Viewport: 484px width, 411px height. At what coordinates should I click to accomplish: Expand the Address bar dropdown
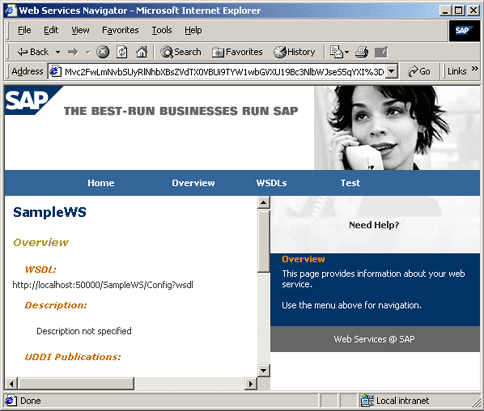(392, 71)
